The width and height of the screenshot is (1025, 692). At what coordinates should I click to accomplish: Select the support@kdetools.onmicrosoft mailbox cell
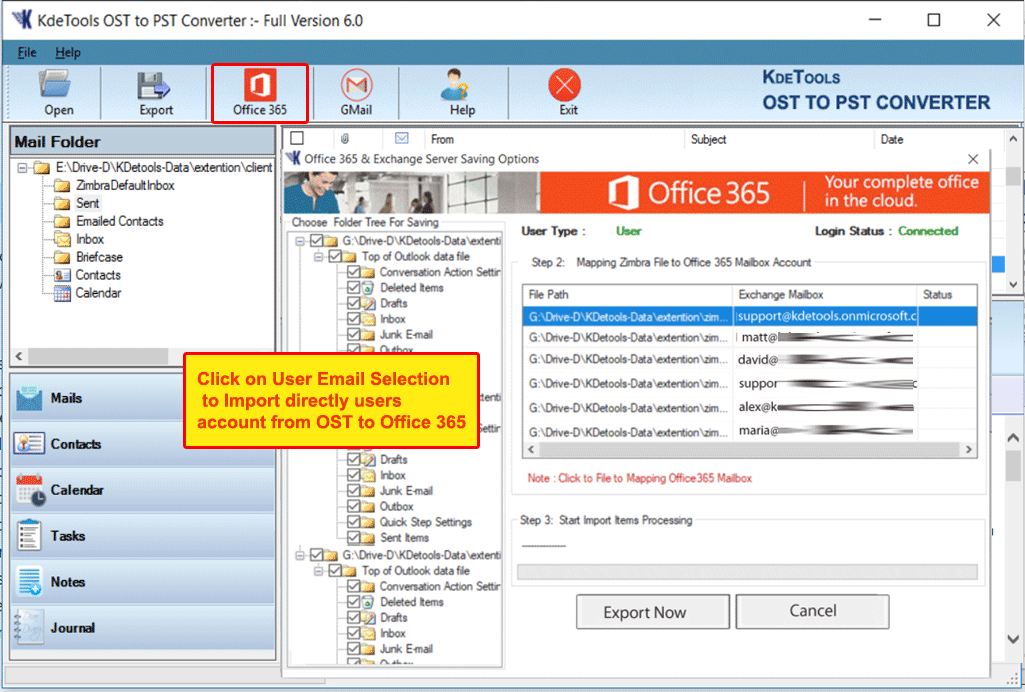[825, 316]
